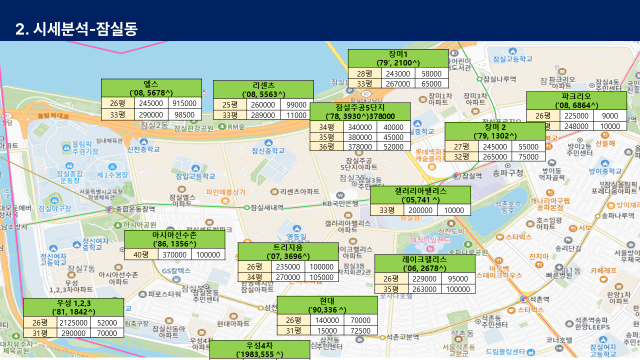Viewport: 640px width, 360px height.
Task: Click the 종합운동장역 subway station icon
Action: click(x=109, y=209)
